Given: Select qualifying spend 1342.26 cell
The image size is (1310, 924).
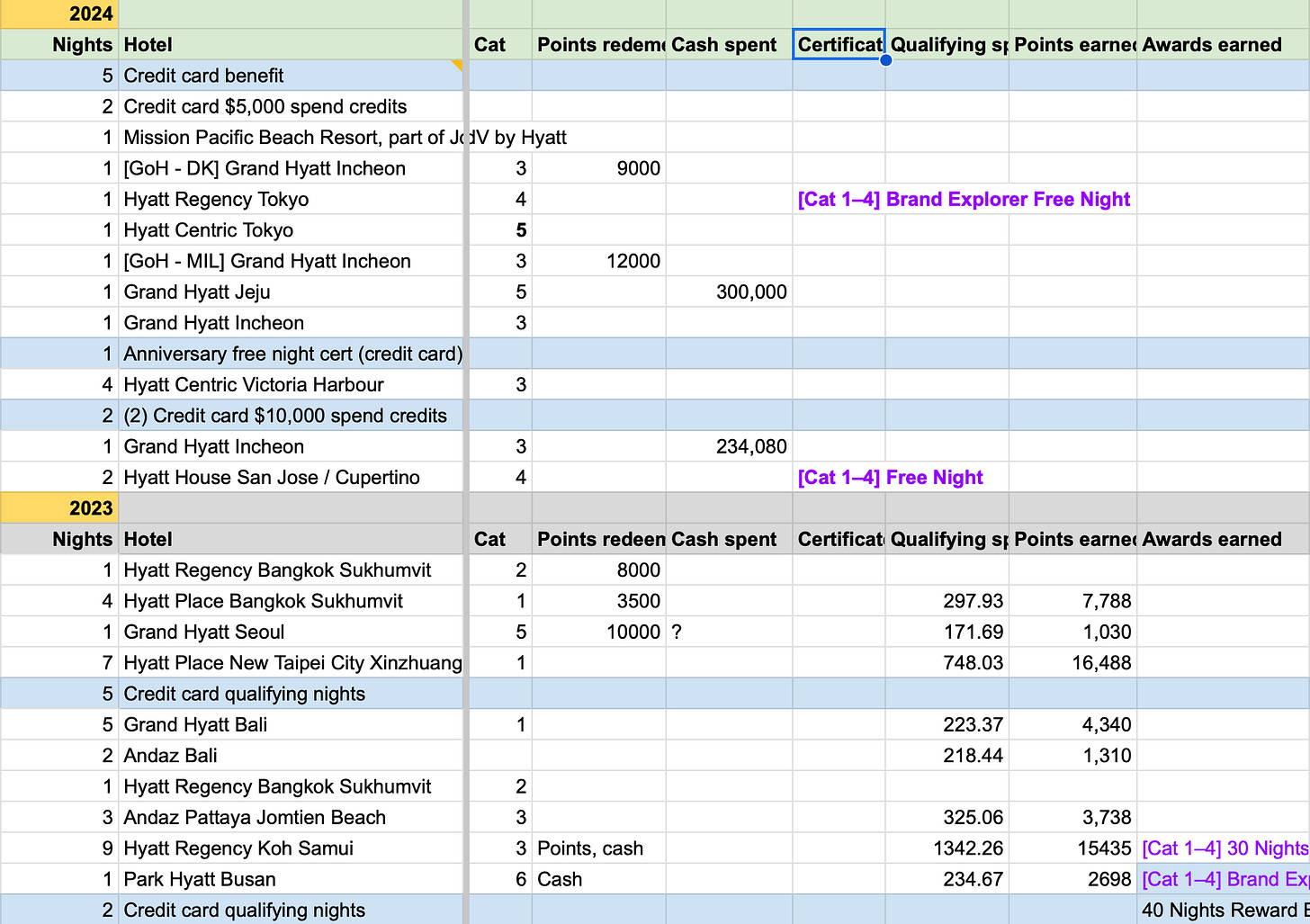Looking at the screenshot, I should click(x=947, y=848).
